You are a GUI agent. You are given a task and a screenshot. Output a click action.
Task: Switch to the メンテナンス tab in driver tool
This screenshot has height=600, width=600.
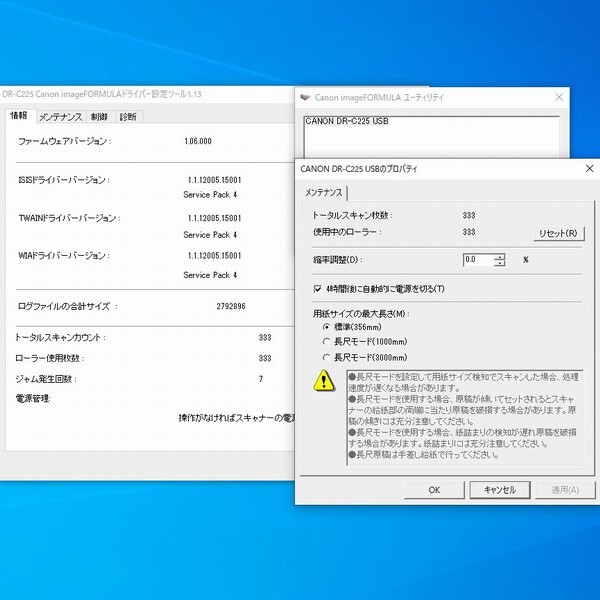click(61, 117)
